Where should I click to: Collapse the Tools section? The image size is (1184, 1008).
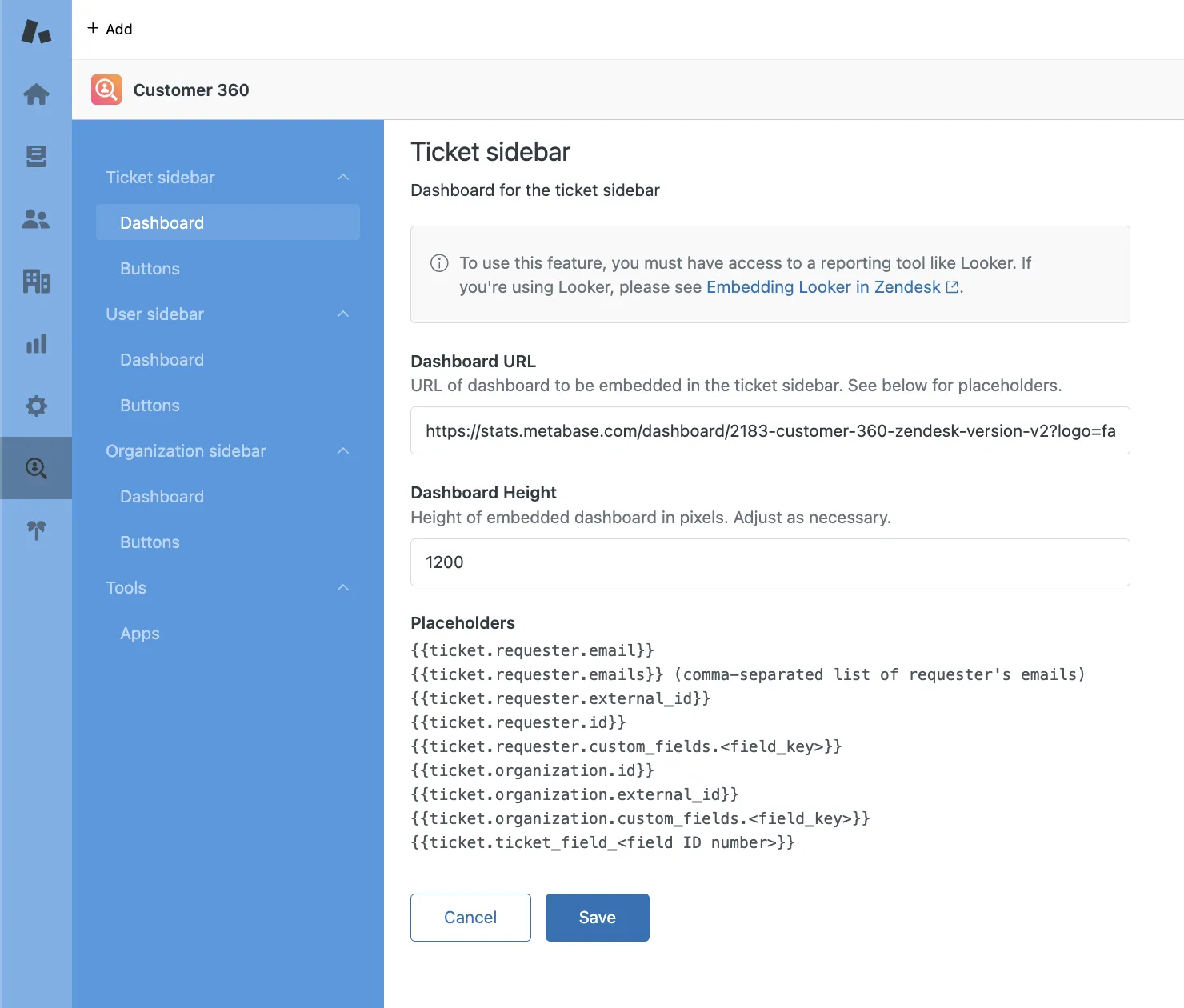[x=343, y=587]
